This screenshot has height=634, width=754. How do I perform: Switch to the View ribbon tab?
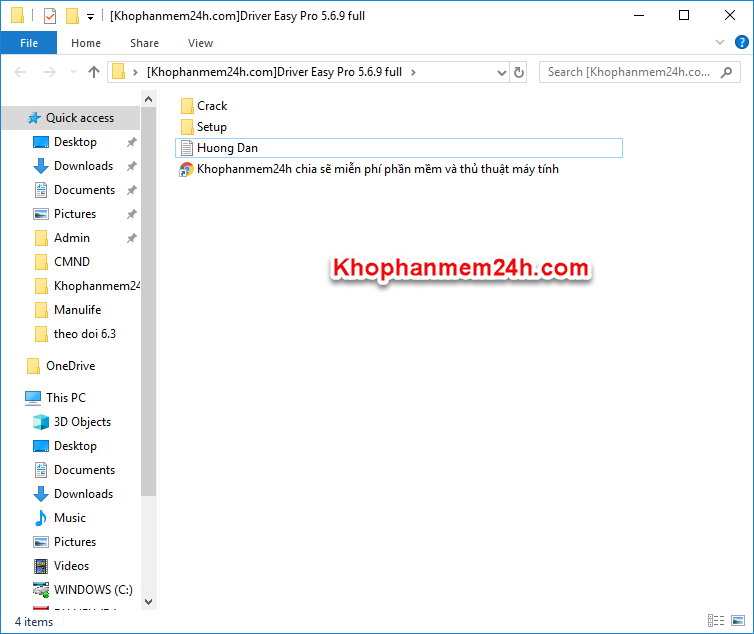(200, 43)
